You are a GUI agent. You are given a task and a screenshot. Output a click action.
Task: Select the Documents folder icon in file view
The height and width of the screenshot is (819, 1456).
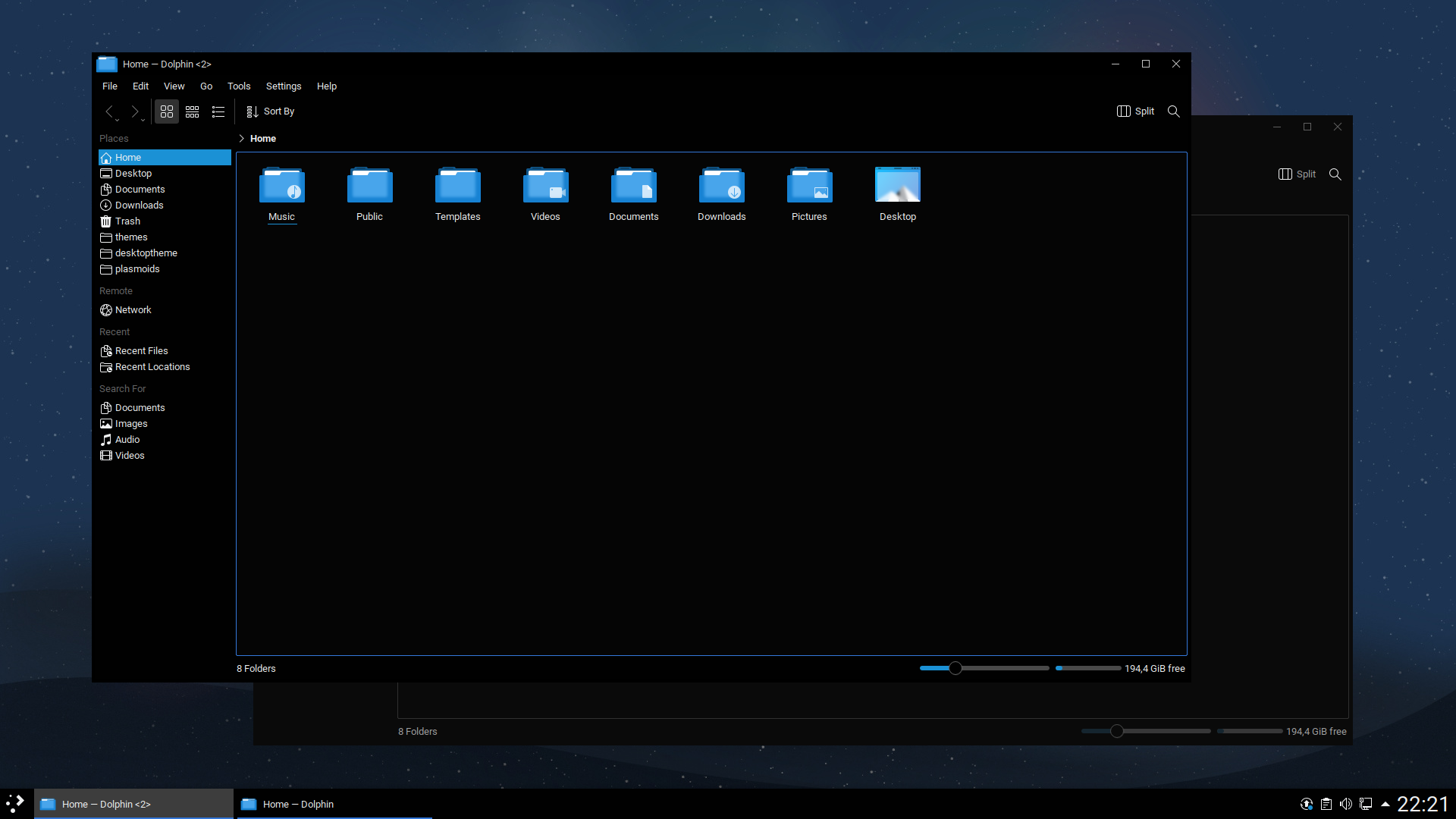pyautogui.click(x=633, y=185)
